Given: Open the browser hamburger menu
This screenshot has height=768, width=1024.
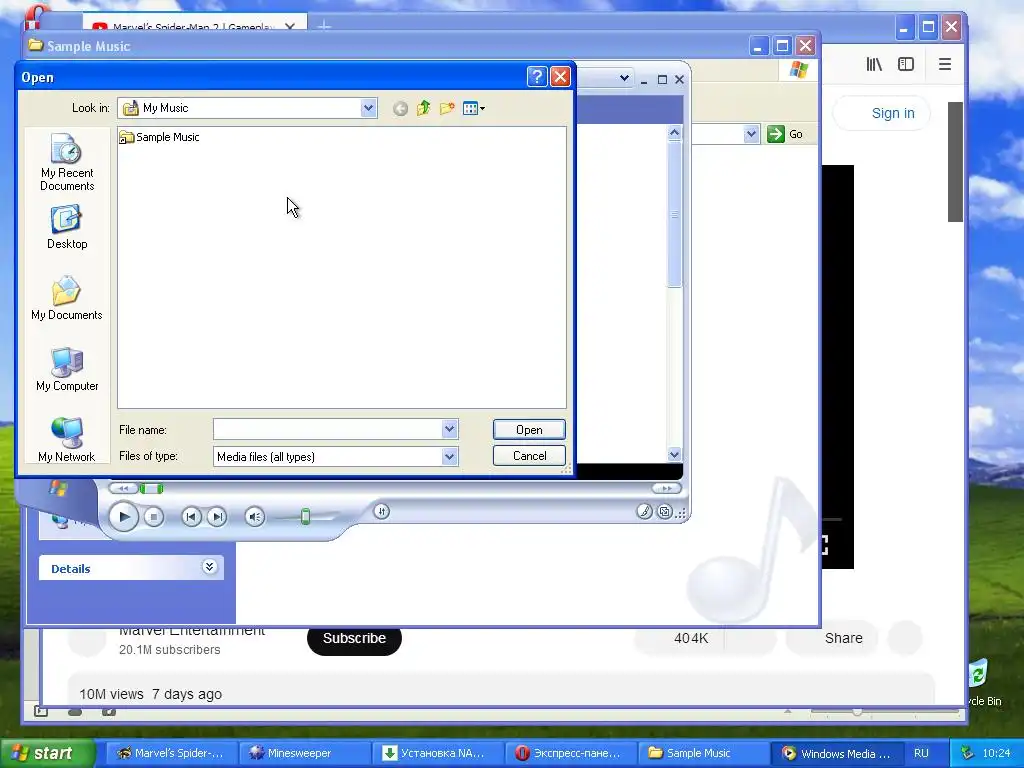Looking at the screenshot, I should click(x=944, y=64).
